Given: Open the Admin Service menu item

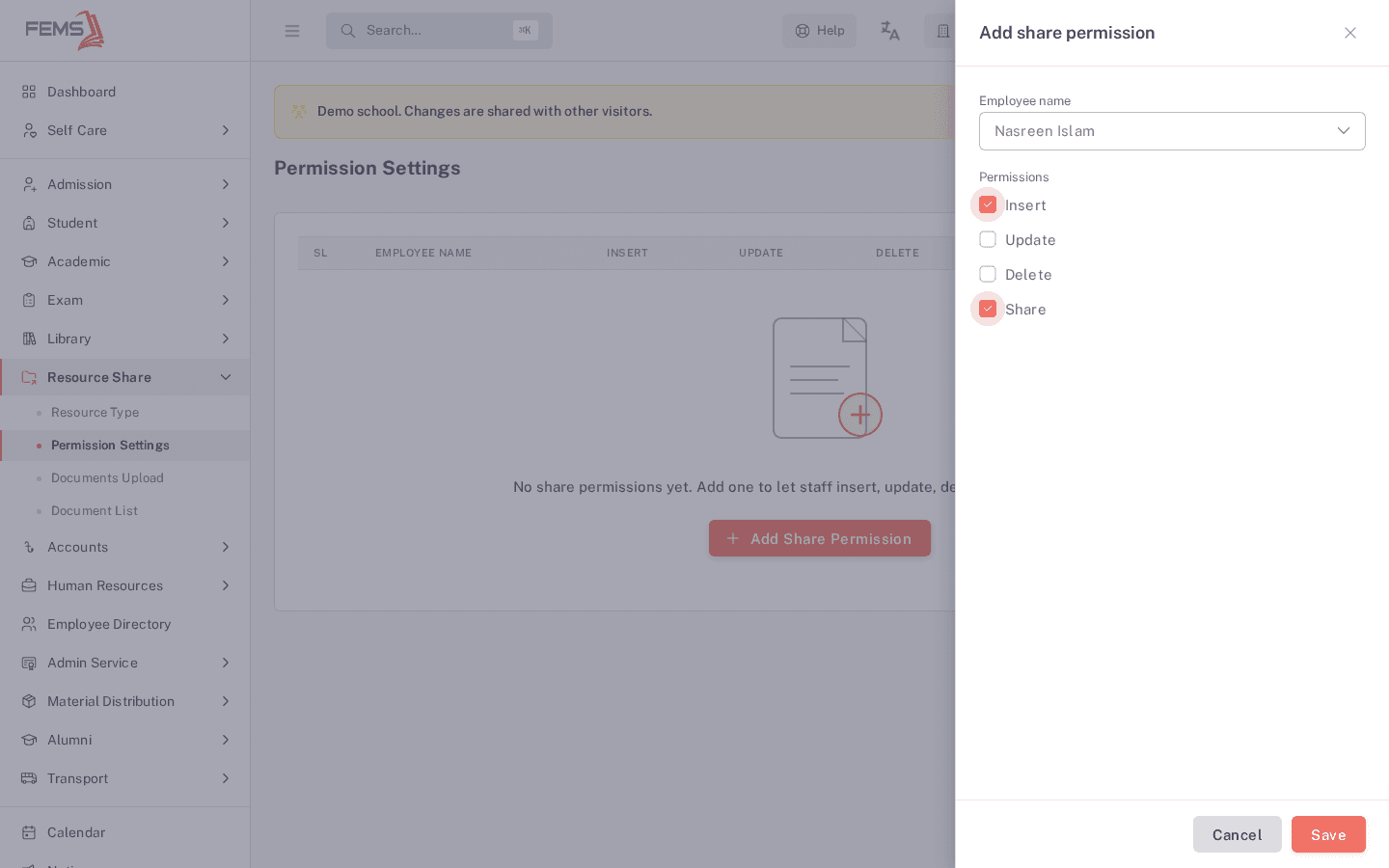Looking at the screenshot, I should click(x=125, y=663).
